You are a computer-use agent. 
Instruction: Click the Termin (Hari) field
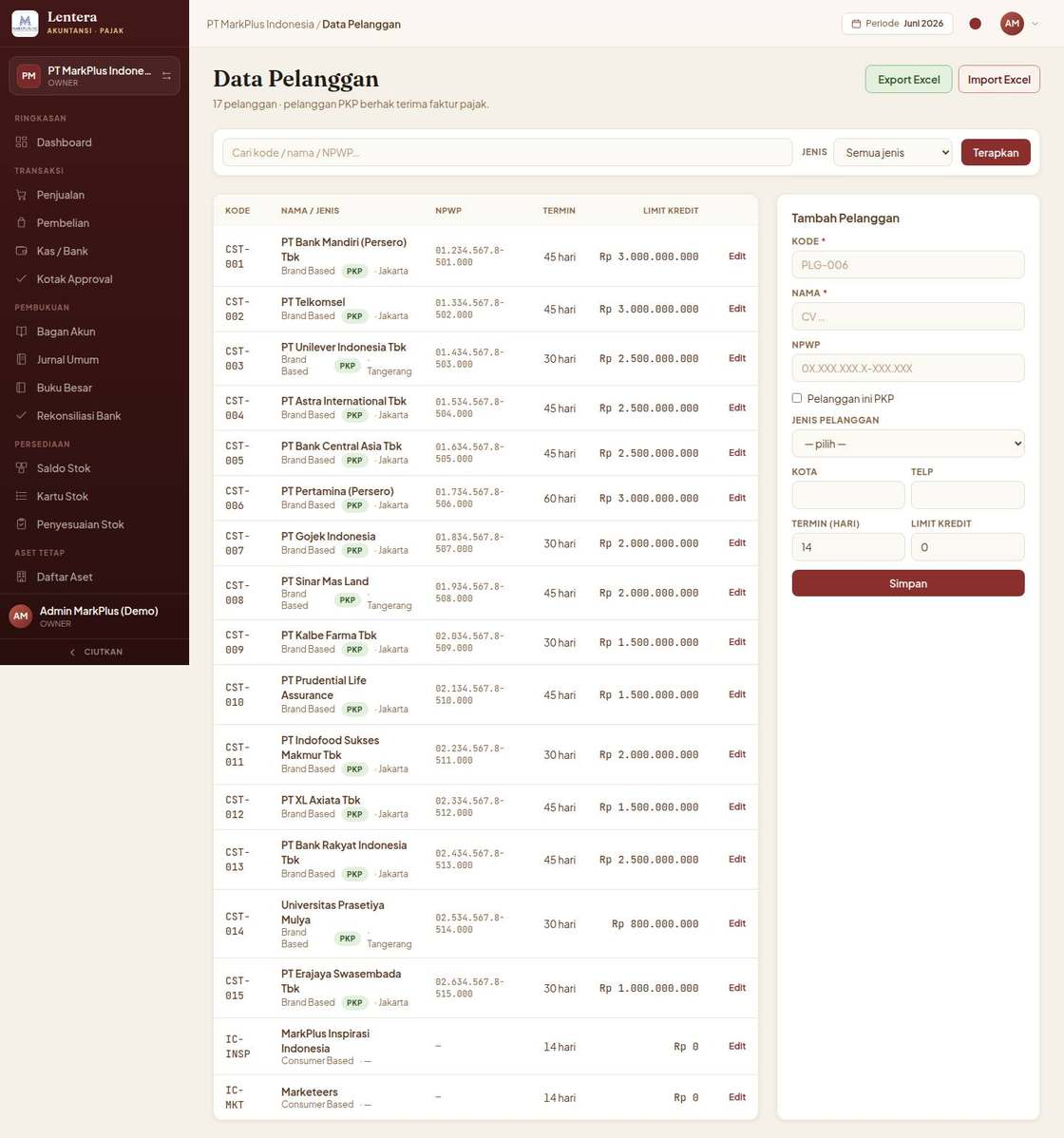pos(848,547)
